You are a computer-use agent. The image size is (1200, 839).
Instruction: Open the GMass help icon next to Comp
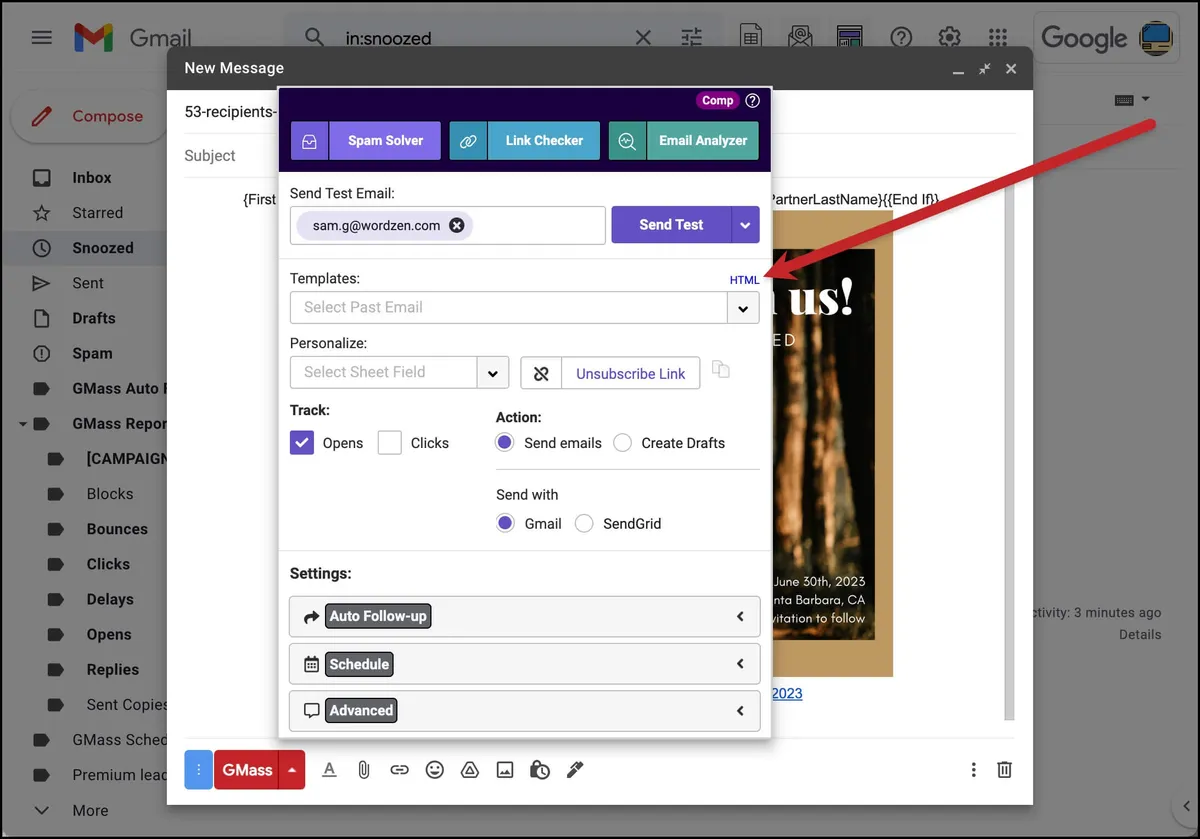coord(753,100)
